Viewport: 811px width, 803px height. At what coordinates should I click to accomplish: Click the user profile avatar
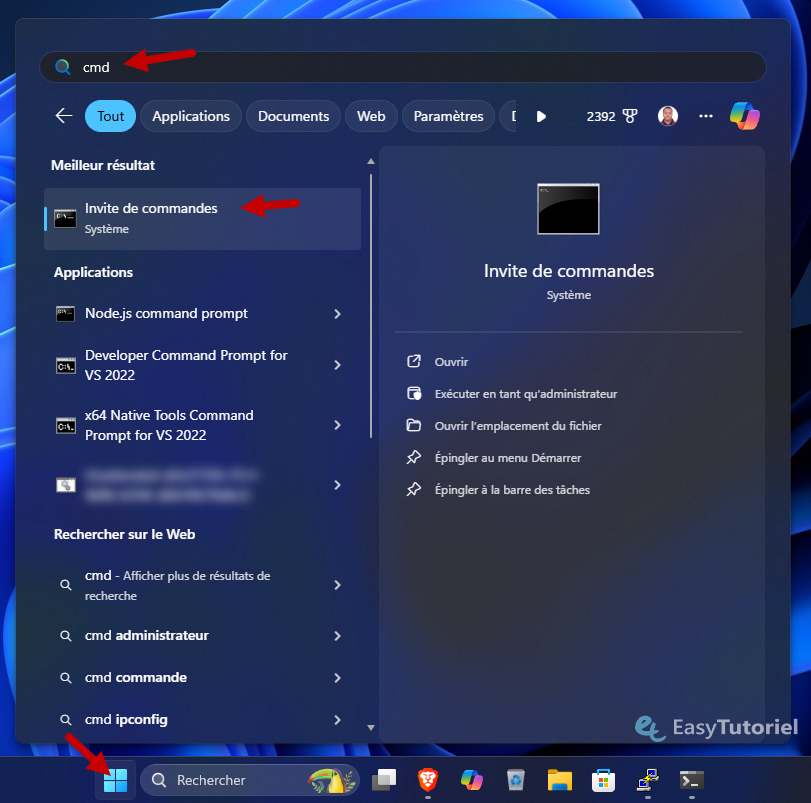point(668,116)
